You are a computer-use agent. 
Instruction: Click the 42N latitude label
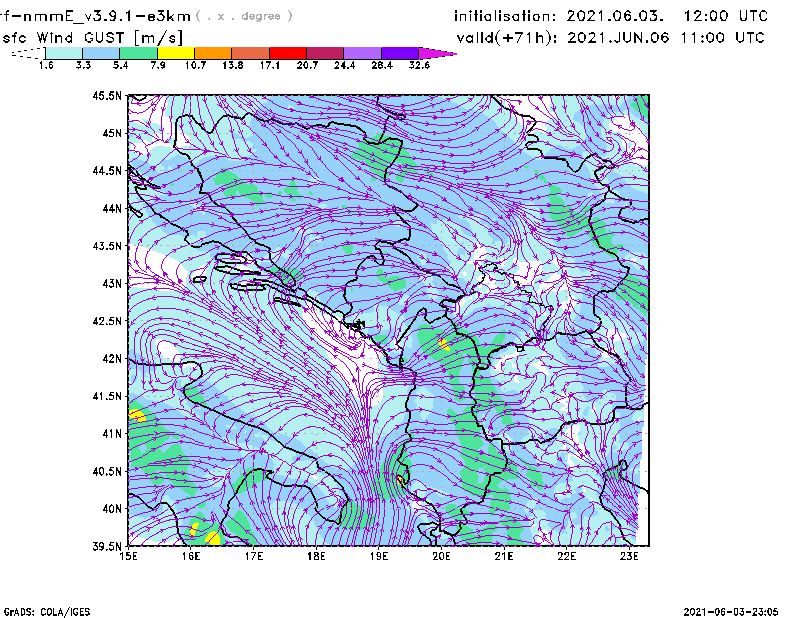[112, 359]
